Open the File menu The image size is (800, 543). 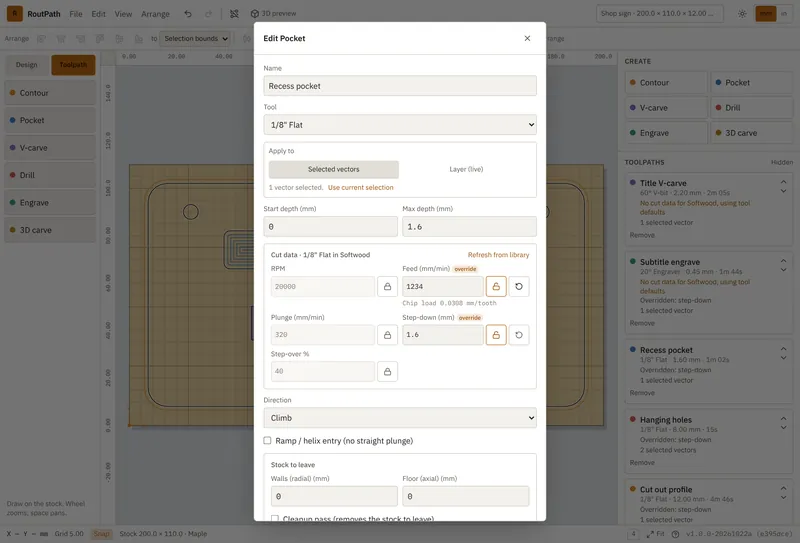76,14
